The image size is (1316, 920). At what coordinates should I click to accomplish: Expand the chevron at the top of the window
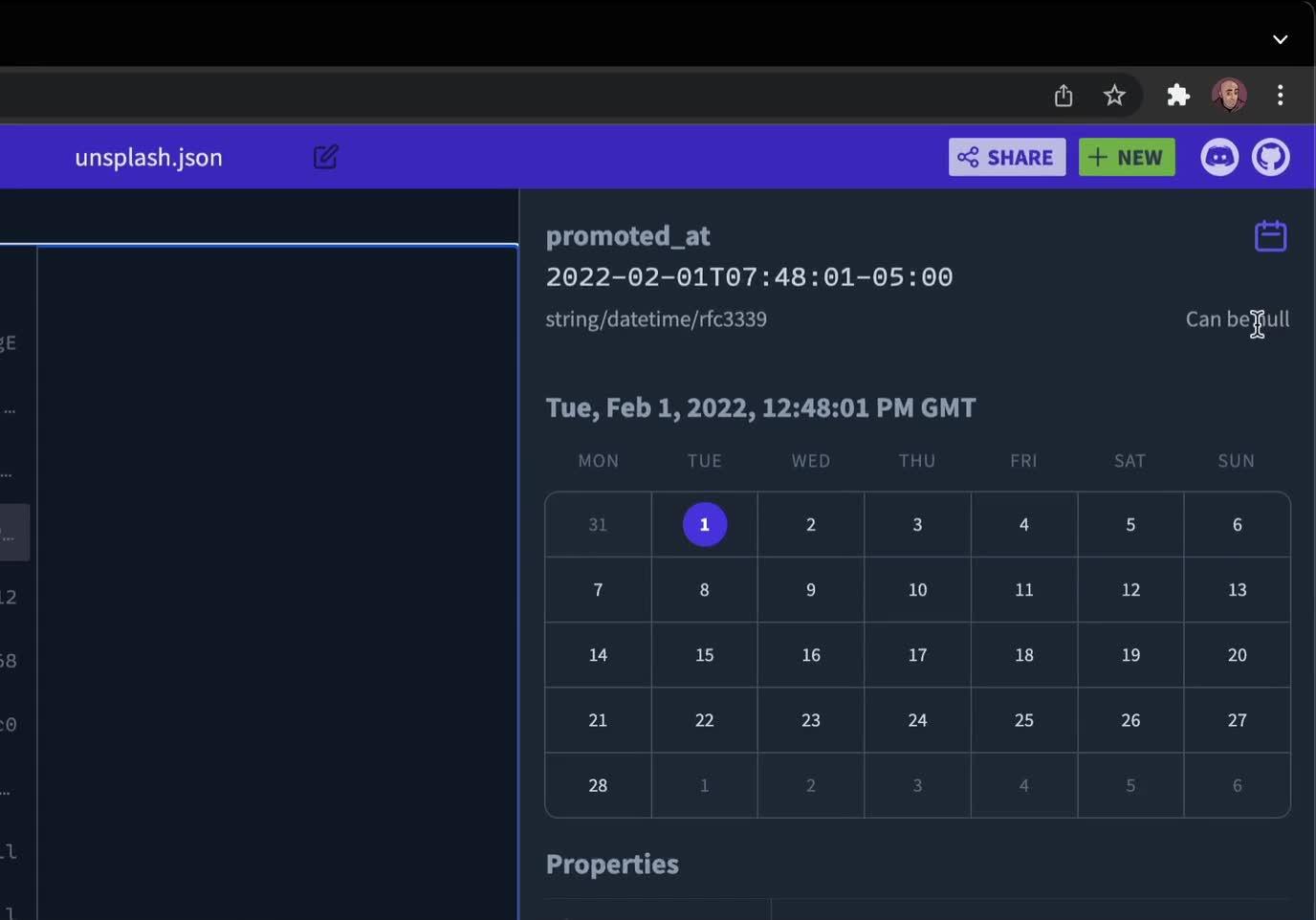pos(1281,39)
